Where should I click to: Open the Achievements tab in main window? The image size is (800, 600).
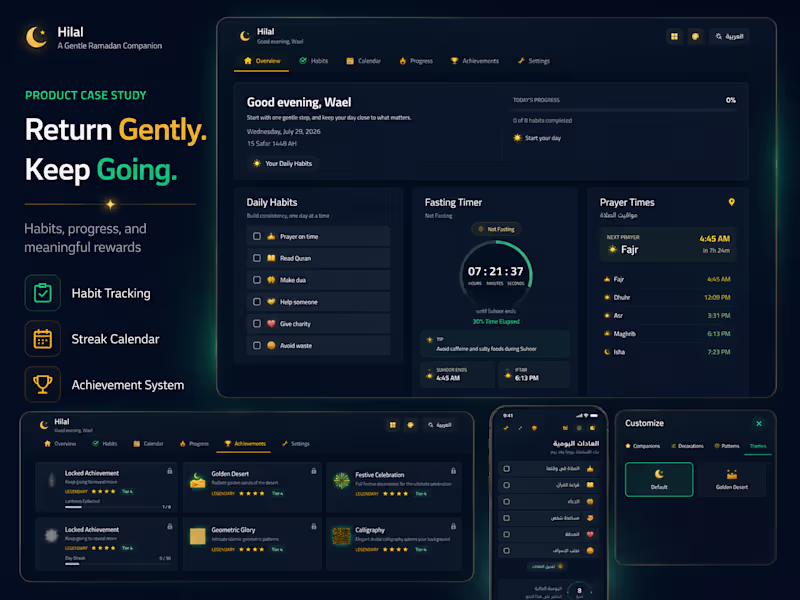(474, 61)
